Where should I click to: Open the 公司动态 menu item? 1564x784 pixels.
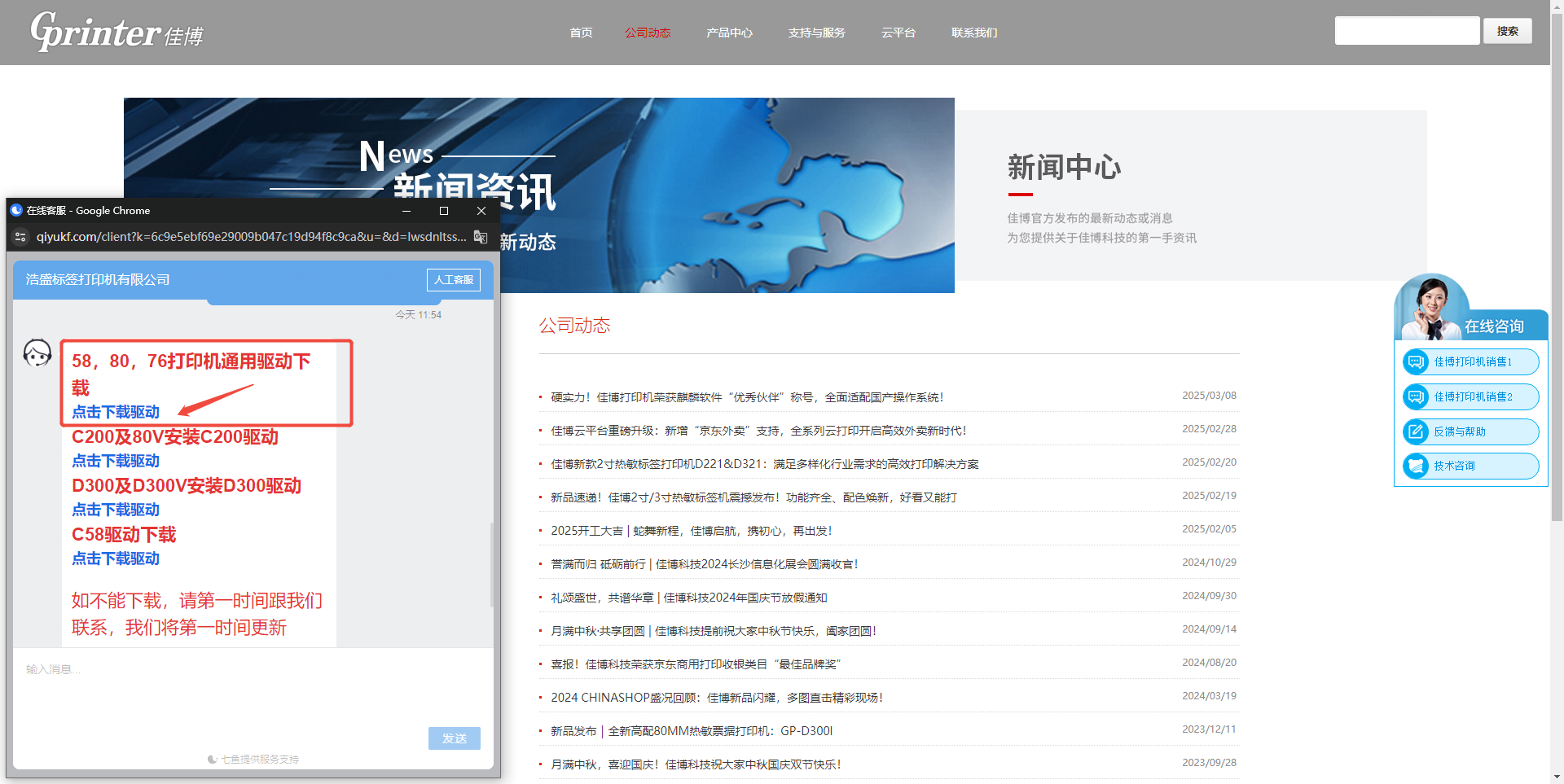tap(648, 33)
